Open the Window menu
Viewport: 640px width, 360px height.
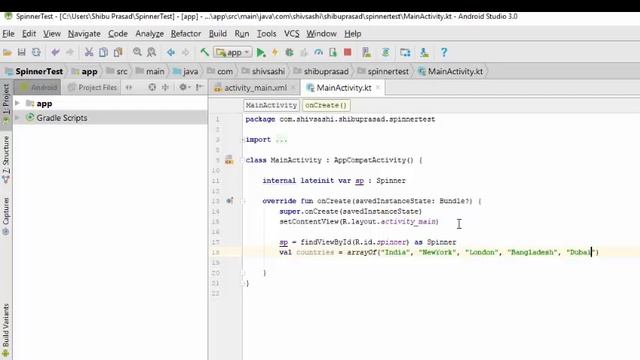(321, 34)
